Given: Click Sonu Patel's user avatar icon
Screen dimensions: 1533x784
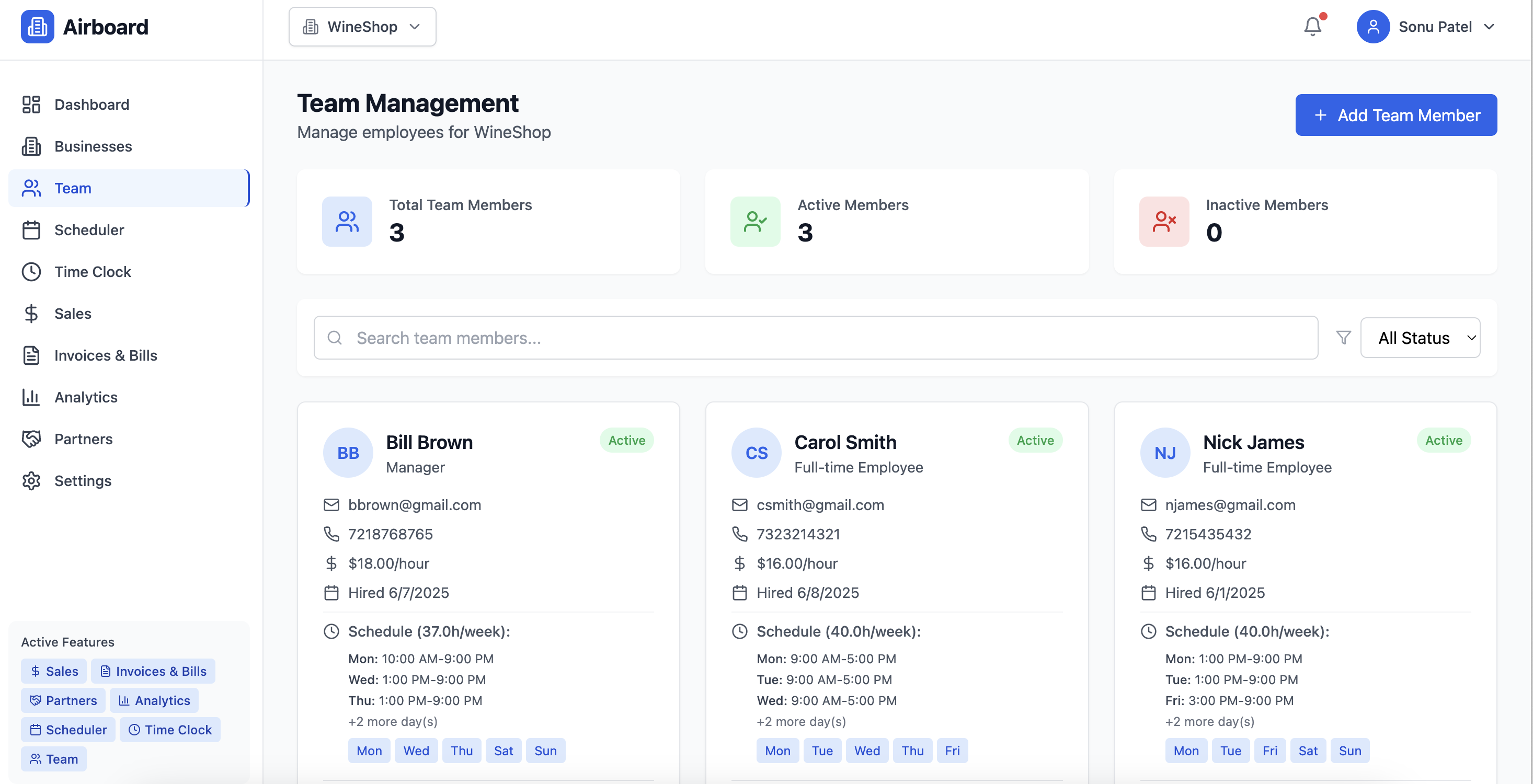Looking at the screenshot, I should (x=1372, y=27).
